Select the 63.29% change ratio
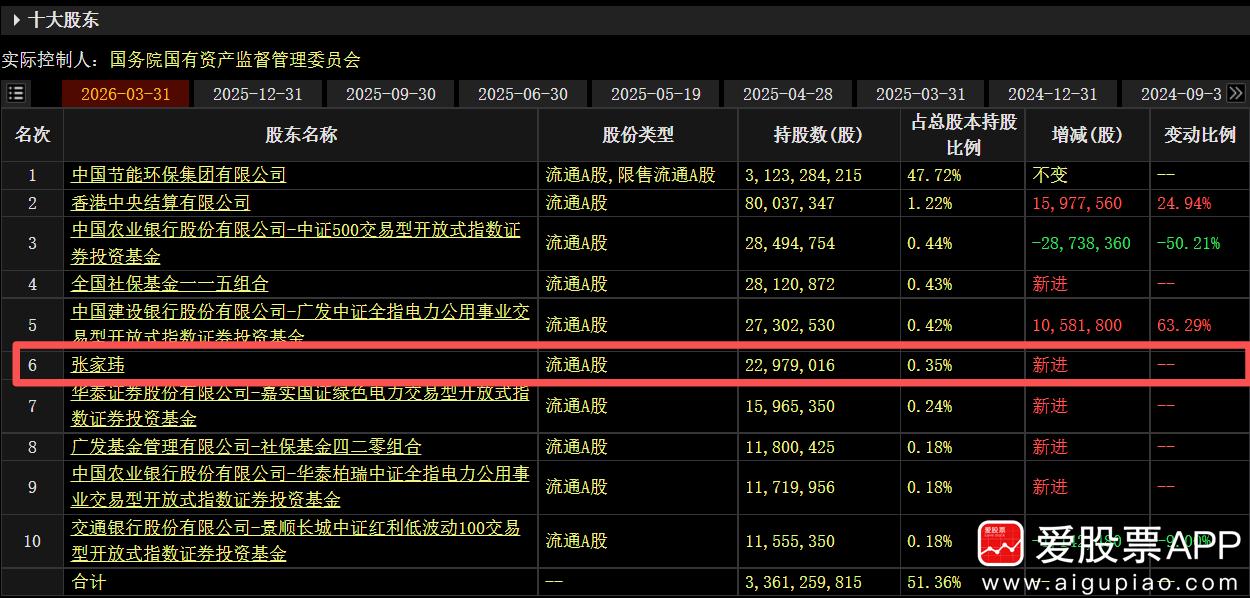1250x598 pixels. (1184, 325)
